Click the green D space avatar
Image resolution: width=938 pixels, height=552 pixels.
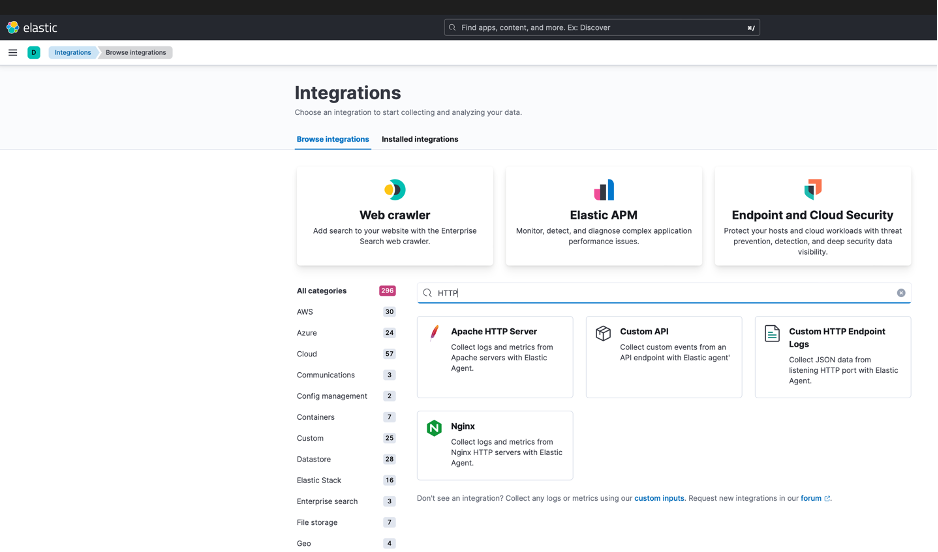[x=34, y=52]
